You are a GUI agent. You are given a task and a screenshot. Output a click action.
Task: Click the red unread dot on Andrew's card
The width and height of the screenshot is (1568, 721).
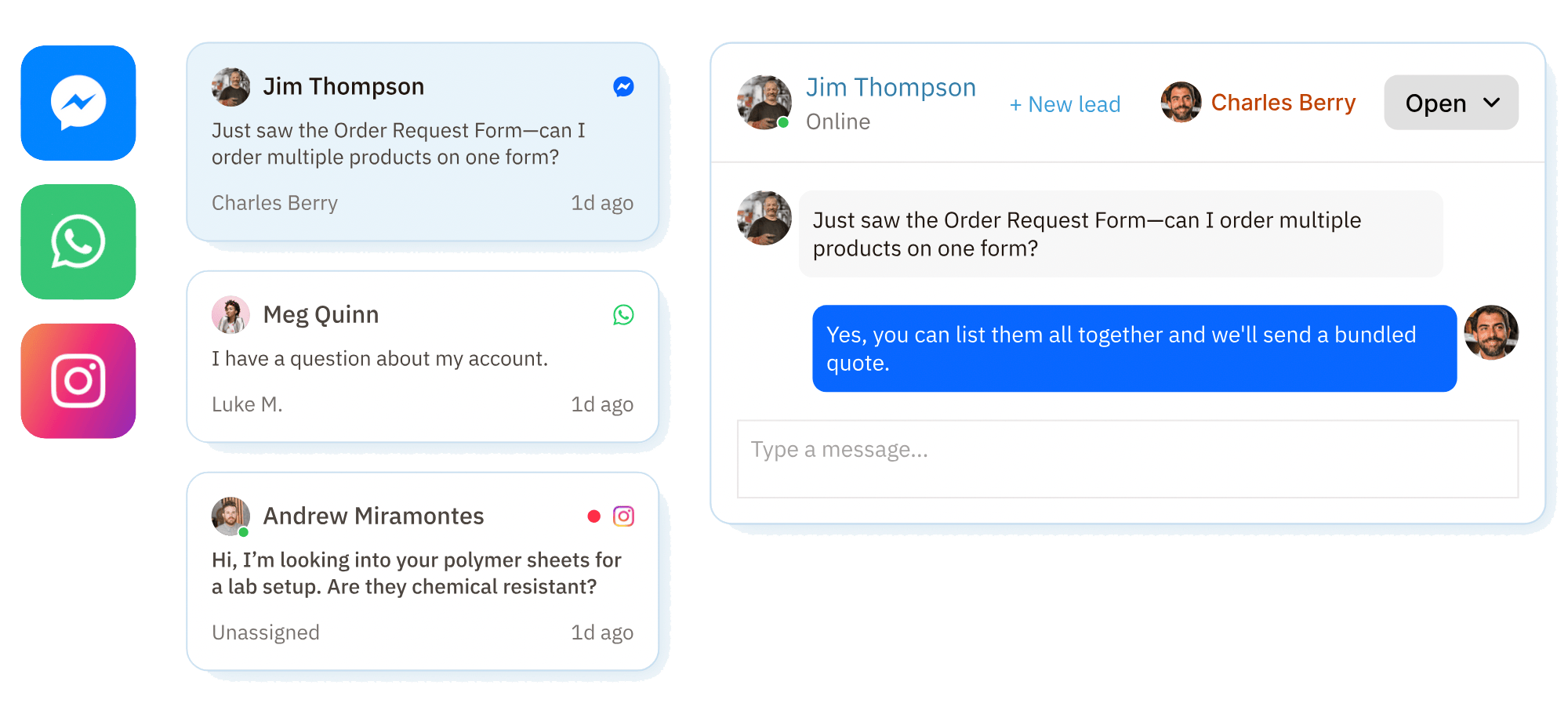click(594, 516)
